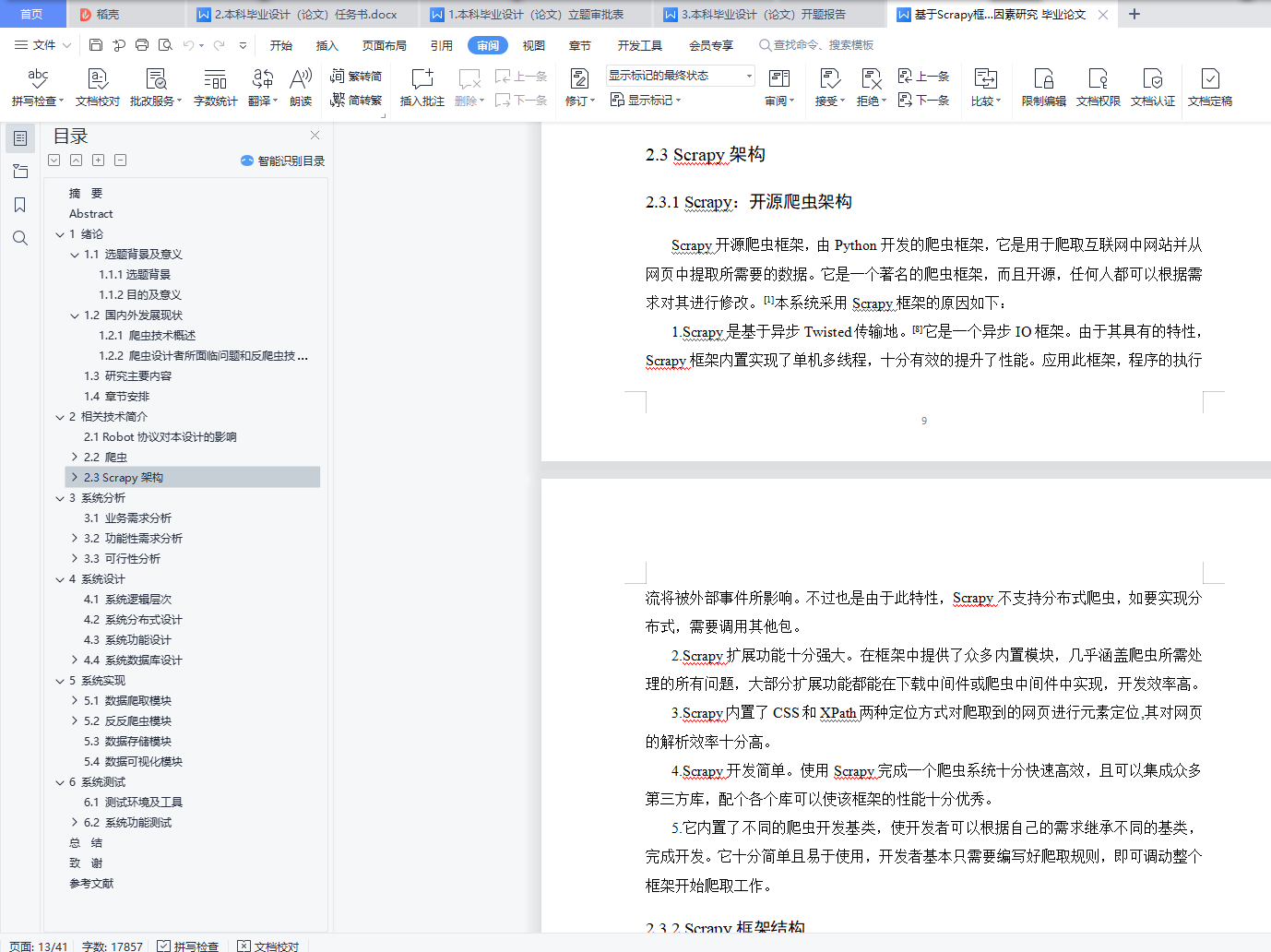1271x952 pixels.
Task: Convert text to Simplified Chinese (繁转简)
Action: click(356, 77)
